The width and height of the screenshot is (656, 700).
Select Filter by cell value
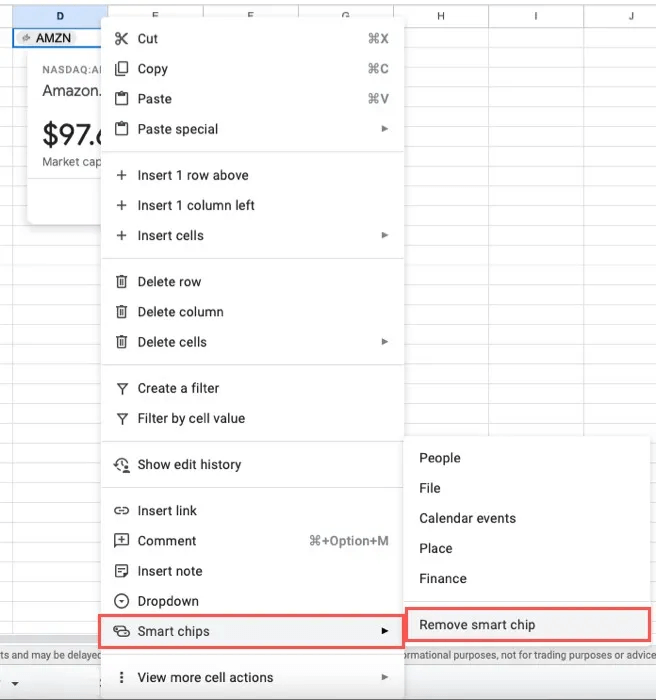point(252,419)
